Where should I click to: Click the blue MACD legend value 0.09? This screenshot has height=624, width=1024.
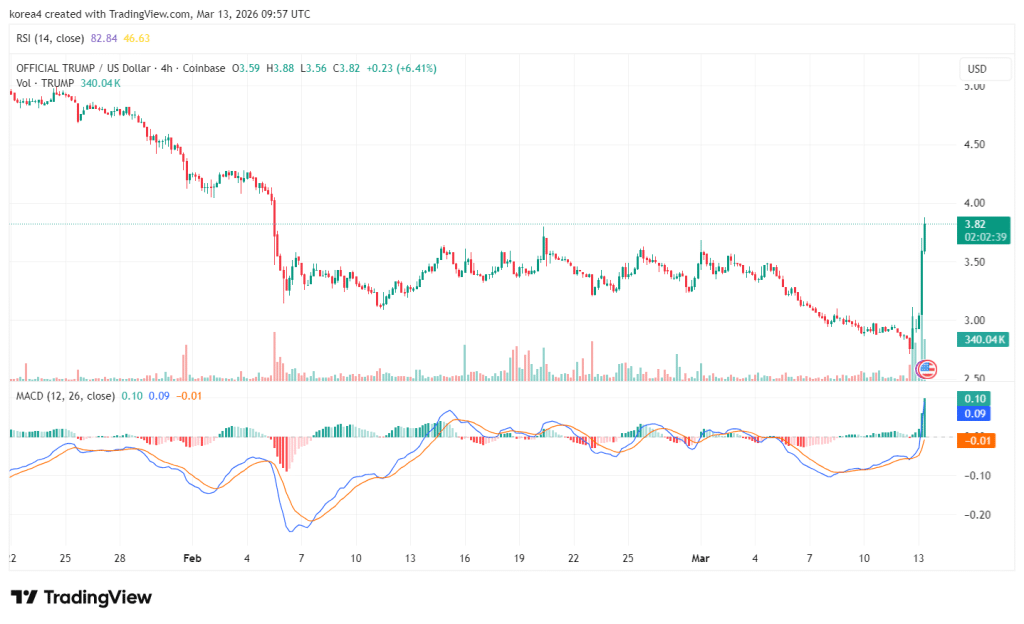click(x=159, y=396)
